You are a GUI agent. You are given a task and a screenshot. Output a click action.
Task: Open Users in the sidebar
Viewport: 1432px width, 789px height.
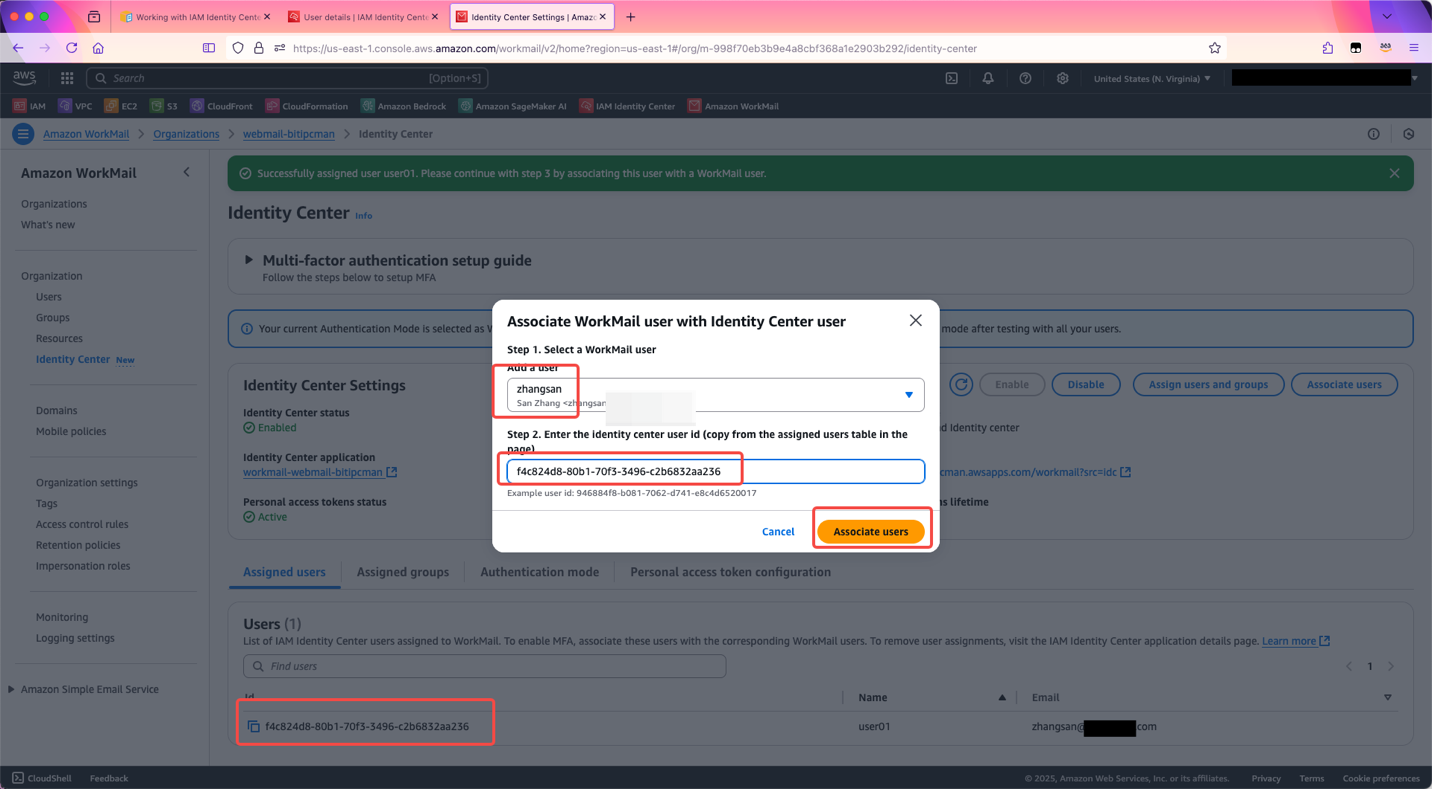(x=49, y=297)
